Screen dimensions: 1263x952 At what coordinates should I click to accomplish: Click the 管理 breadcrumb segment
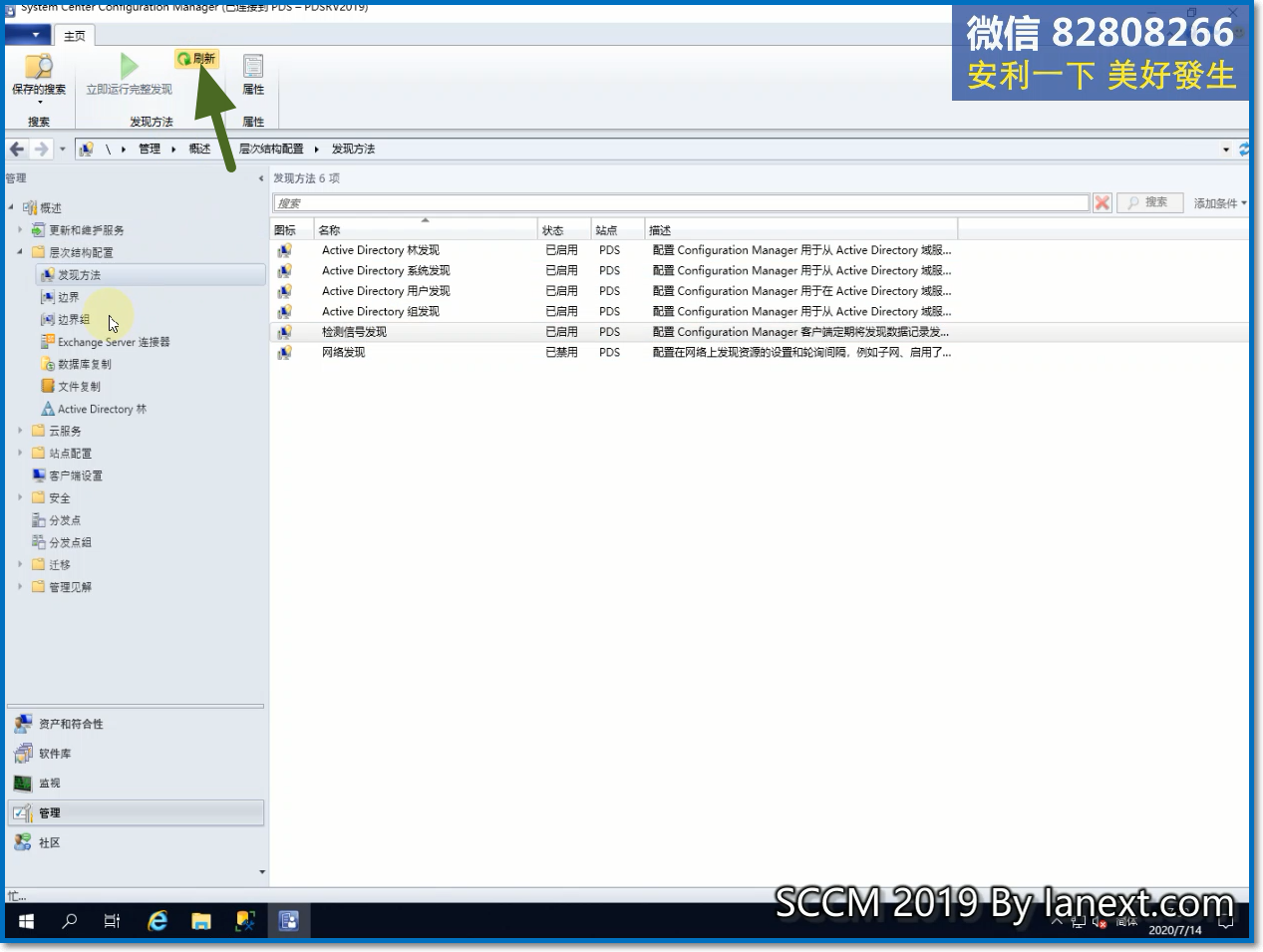[x=150, y=149]
